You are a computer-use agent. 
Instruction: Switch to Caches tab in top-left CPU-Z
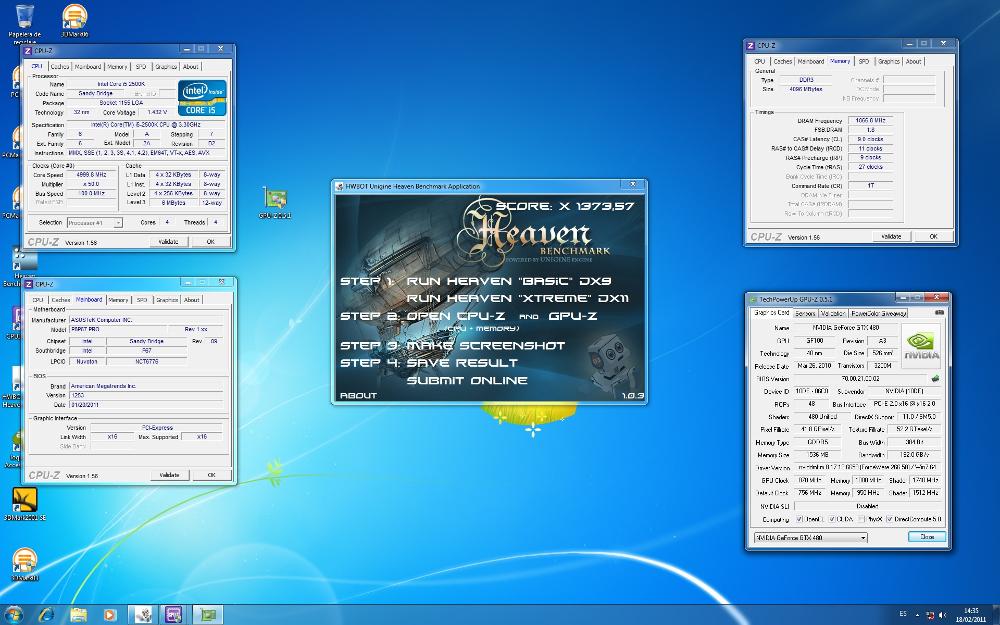tap(60, 66)
